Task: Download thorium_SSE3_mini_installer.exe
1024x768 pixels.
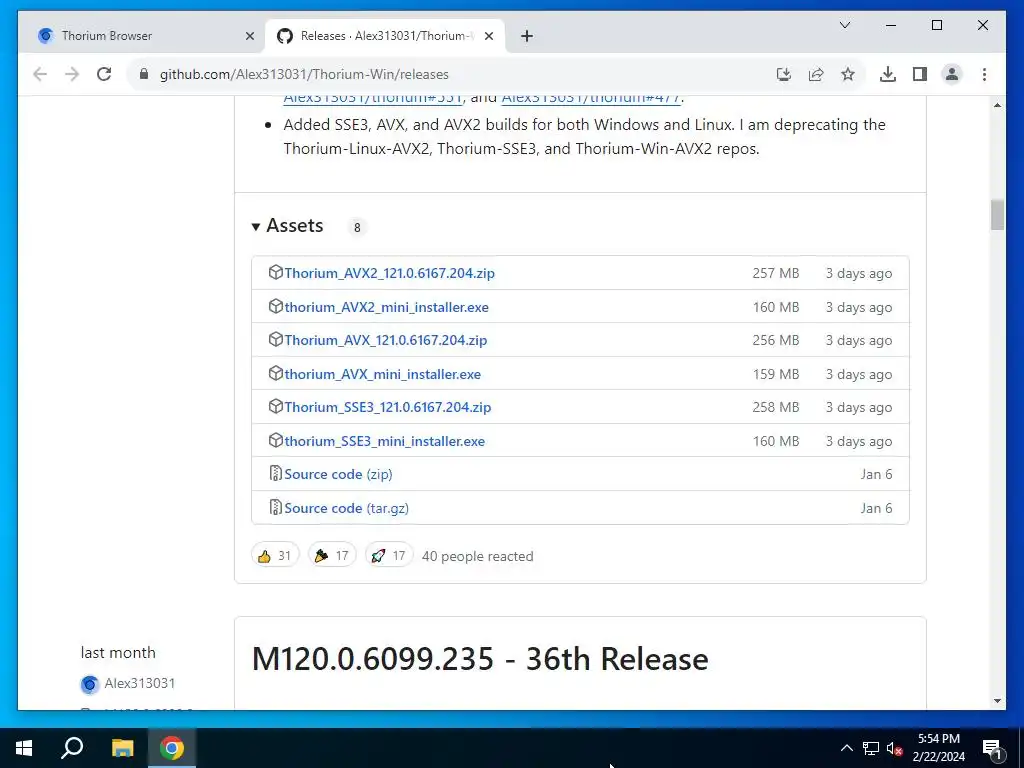Action: (x=384, y=441)
